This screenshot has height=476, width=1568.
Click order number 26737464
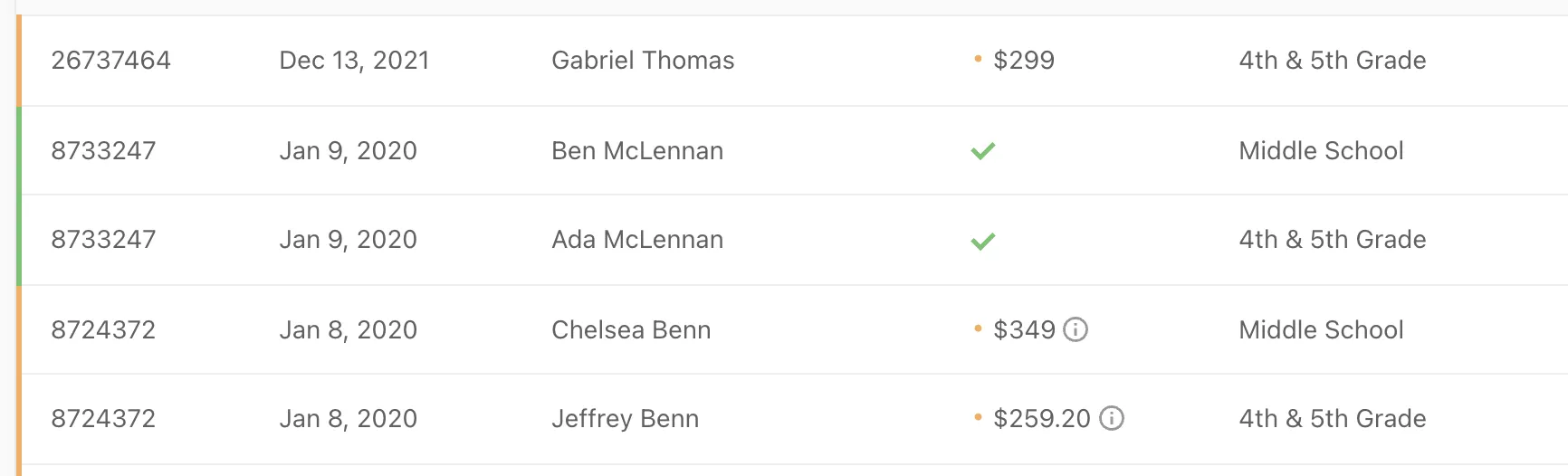pos(110,61)
